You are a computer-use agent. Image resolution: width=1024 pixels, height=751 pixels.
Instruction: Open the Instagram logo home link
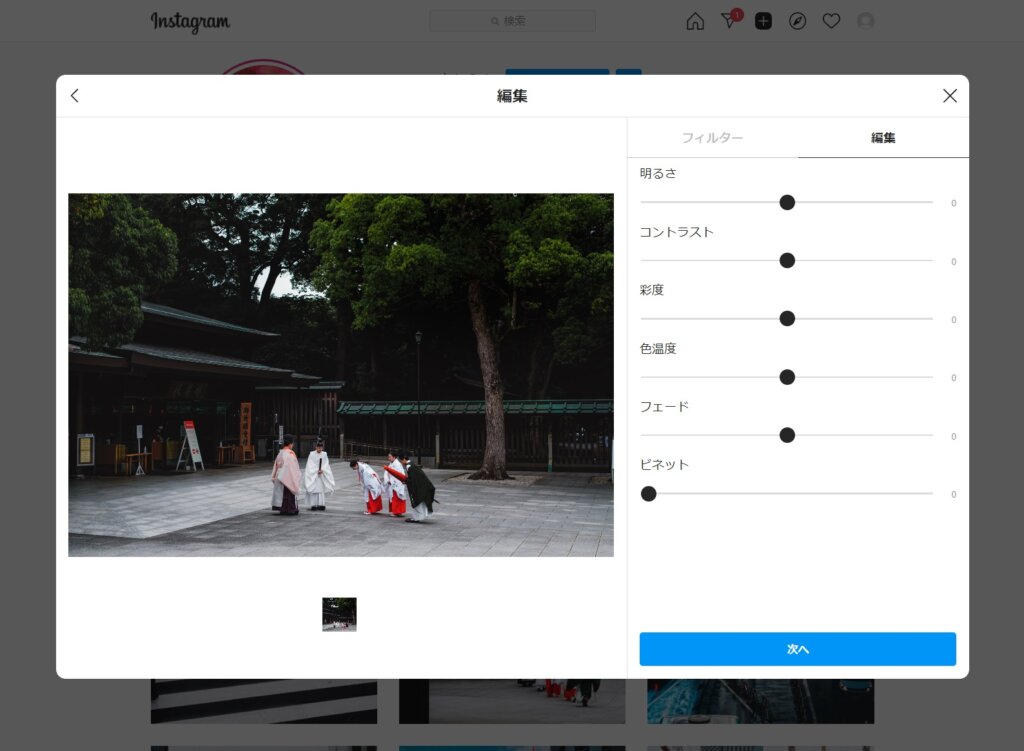pos(190,22)
